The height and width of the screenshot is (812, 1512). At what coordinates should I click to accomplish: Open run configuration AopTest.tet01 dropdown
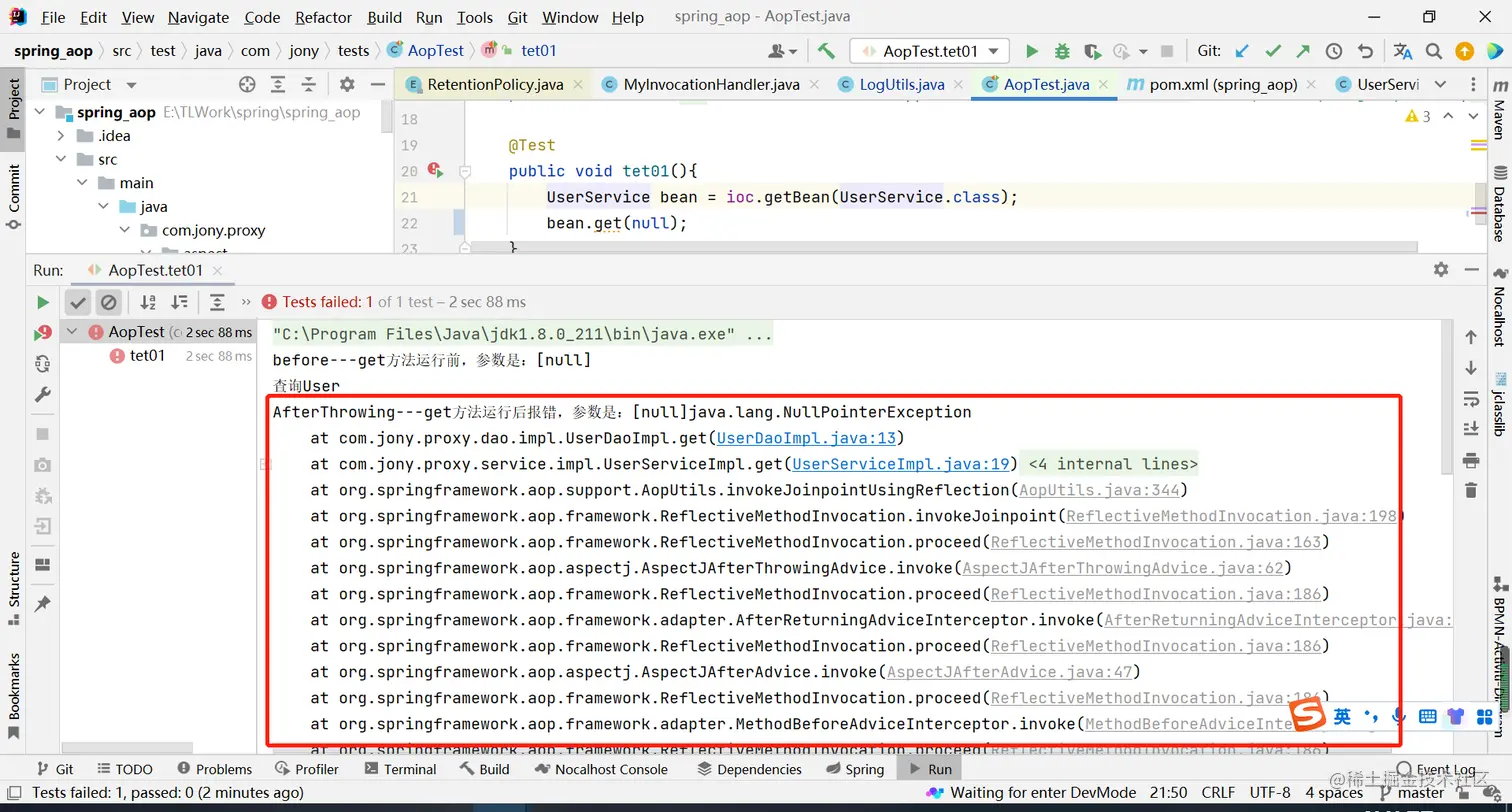point(929,51)
